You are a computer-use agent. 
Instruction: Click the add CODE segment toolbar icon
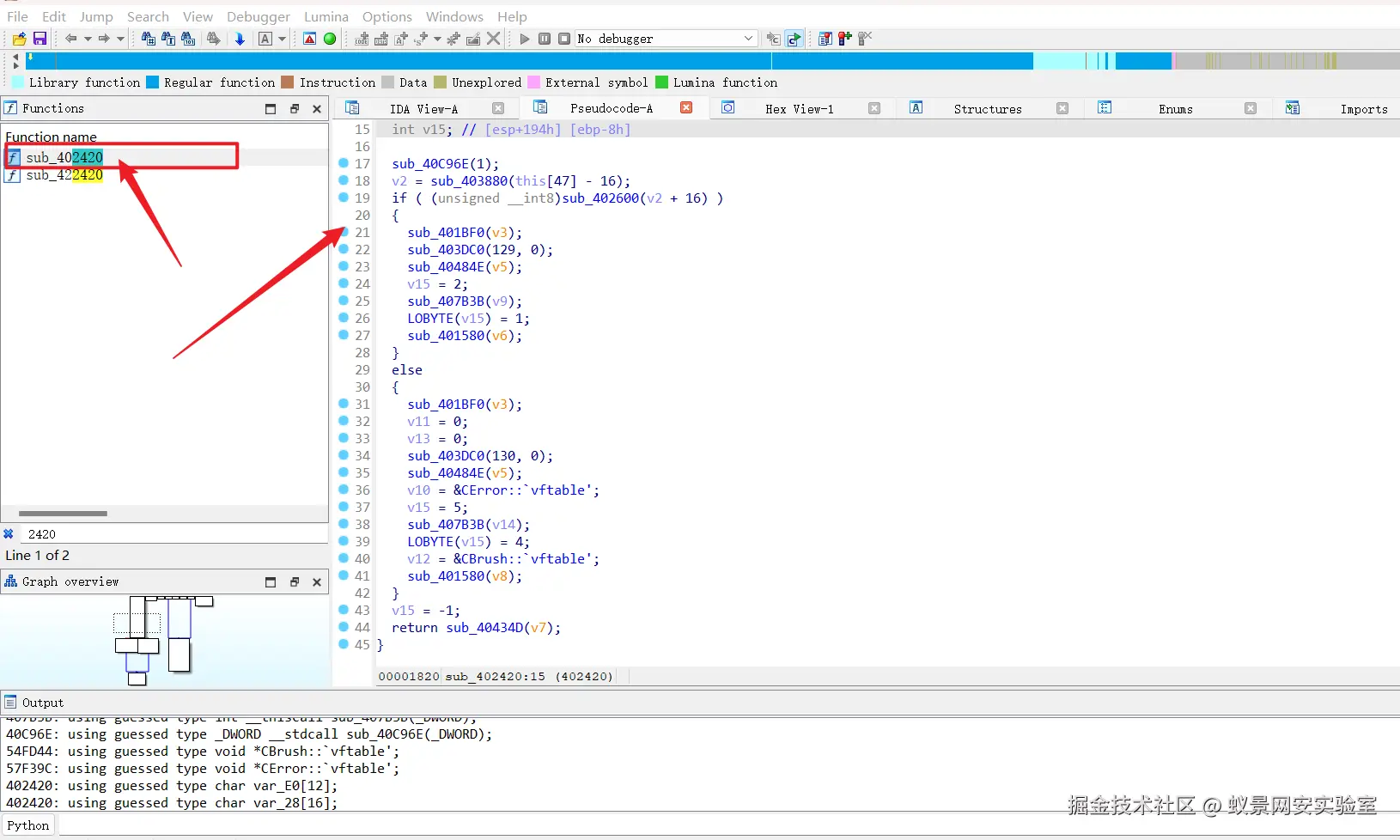pos(362,39)
